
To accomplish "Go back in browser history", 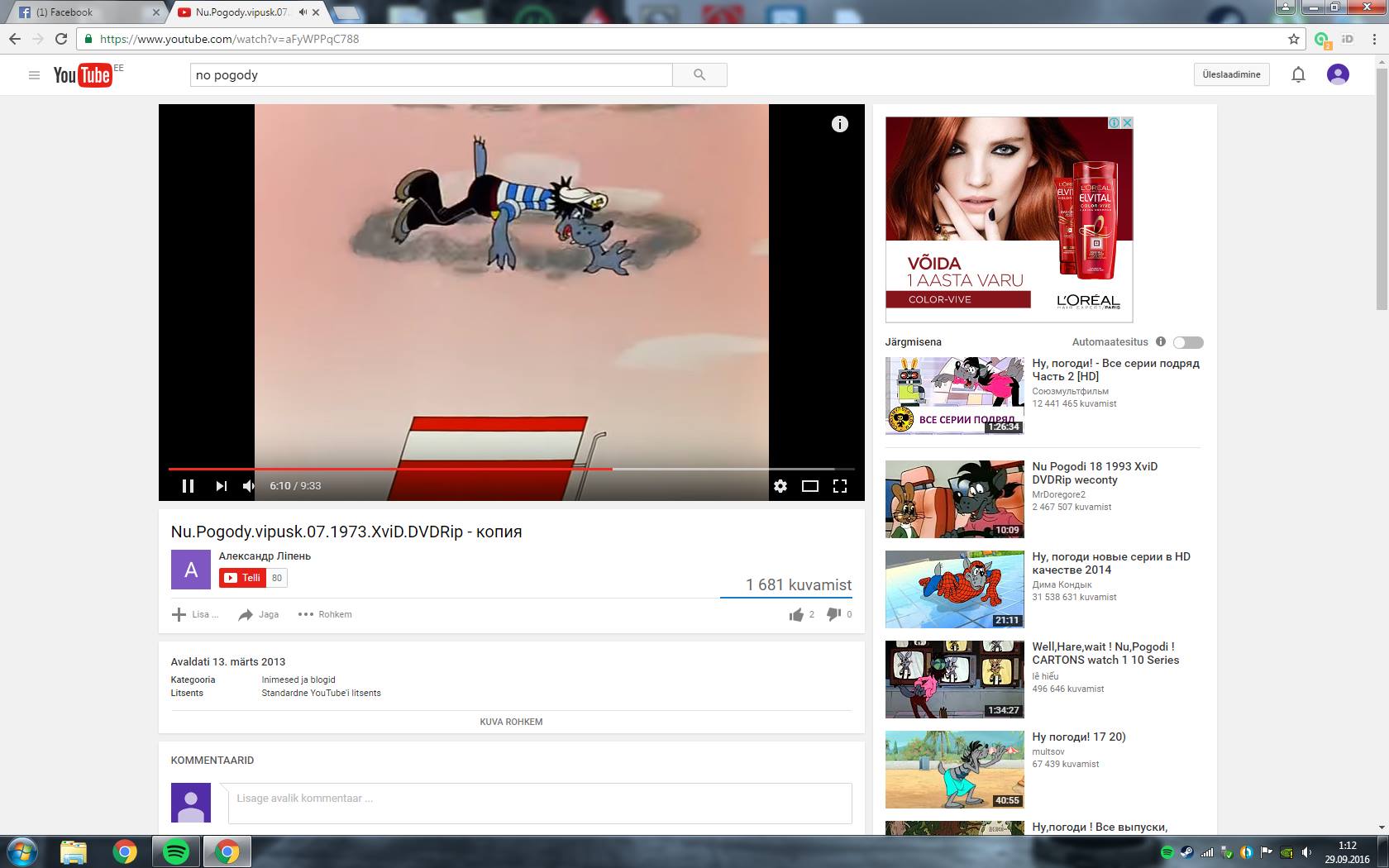I will (15, 39).
